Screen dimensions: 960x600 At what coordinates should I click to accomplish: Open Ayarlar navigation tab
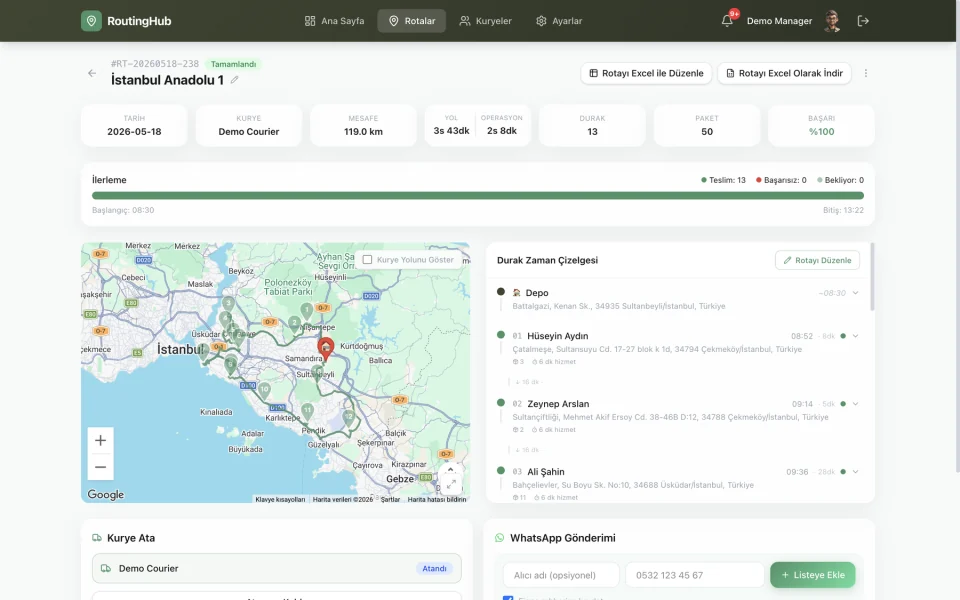(559, 21)
